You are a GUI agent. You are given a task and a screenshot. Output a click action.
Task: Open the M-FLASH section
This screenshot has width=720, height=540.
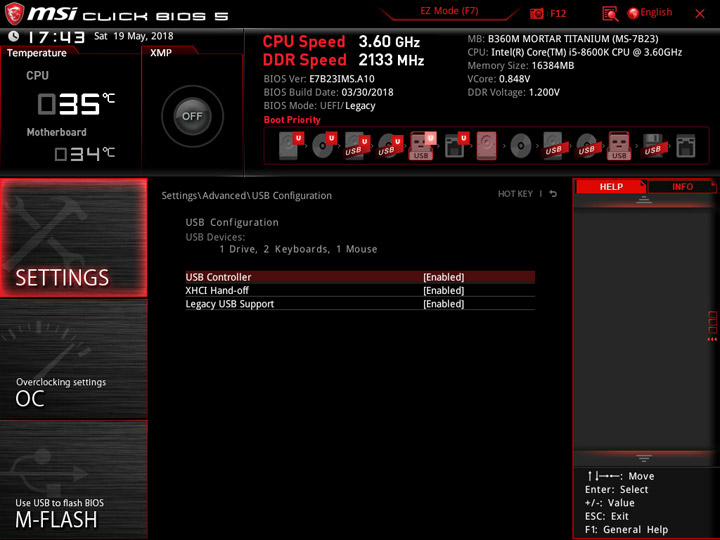[74, 479]
